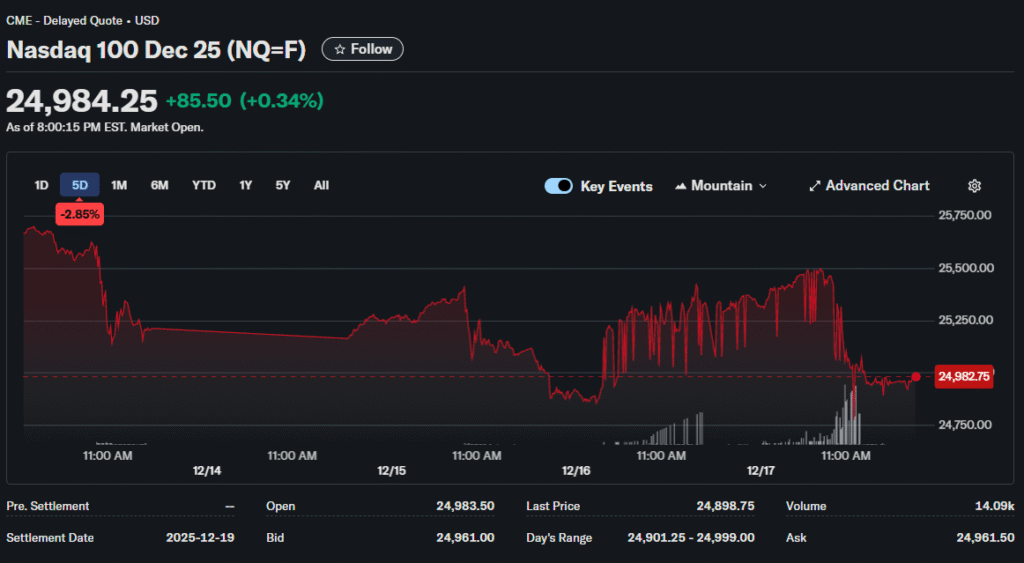Switch chart to 6M range

[159, 185]
